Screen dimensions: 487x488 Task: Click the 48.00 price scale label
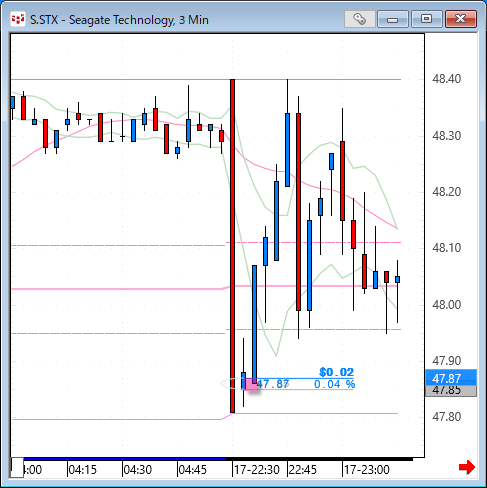point(446,304)
